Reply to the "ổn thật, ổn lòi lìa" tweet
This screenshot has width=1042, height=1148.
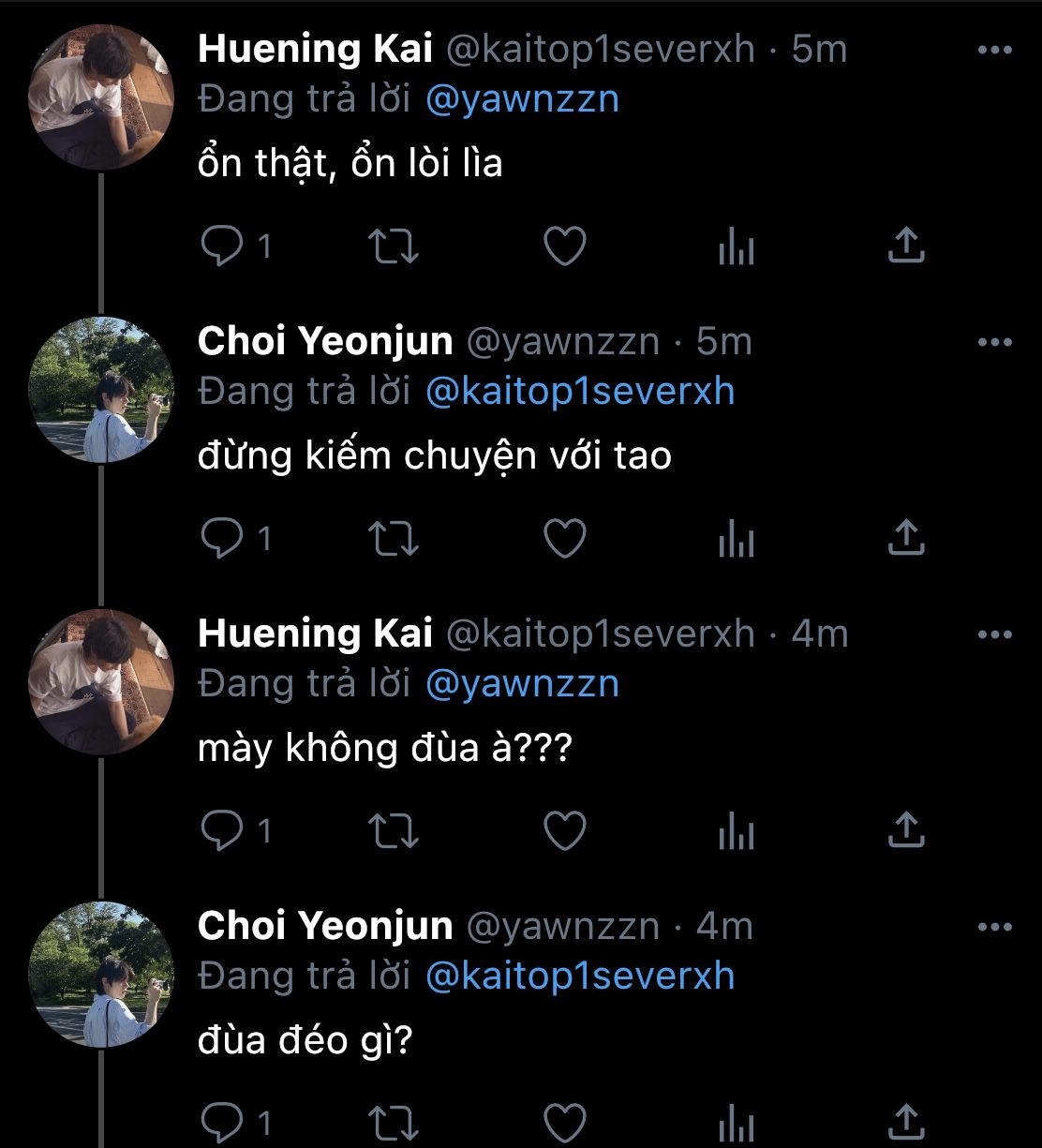[x=223, y=246]
